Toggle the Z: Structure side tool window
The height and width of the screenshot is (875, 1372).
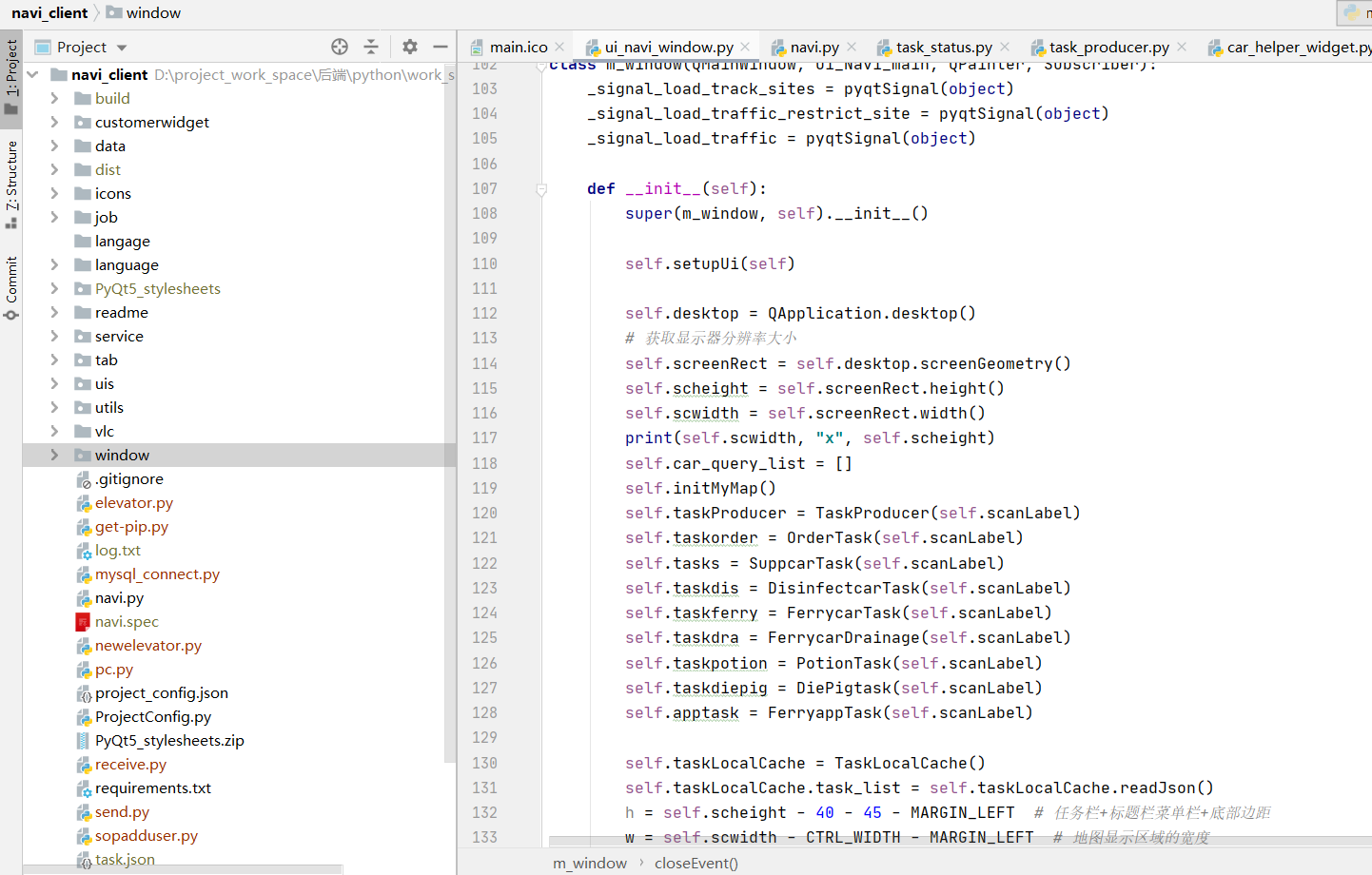point(11,185)
